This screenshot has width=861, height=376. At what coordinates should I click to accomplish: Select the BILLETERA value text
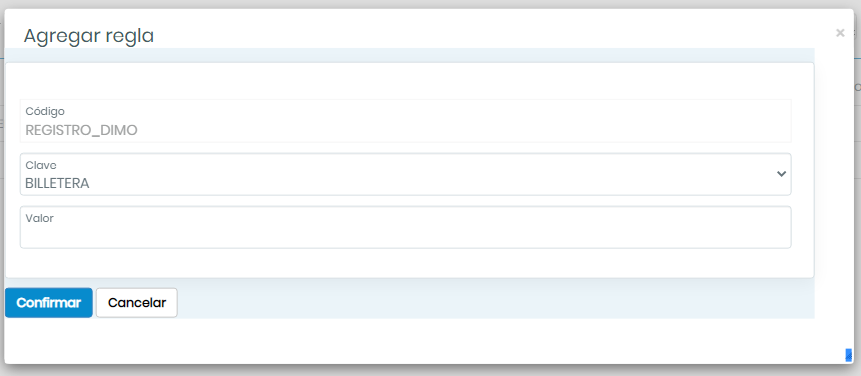57,184
